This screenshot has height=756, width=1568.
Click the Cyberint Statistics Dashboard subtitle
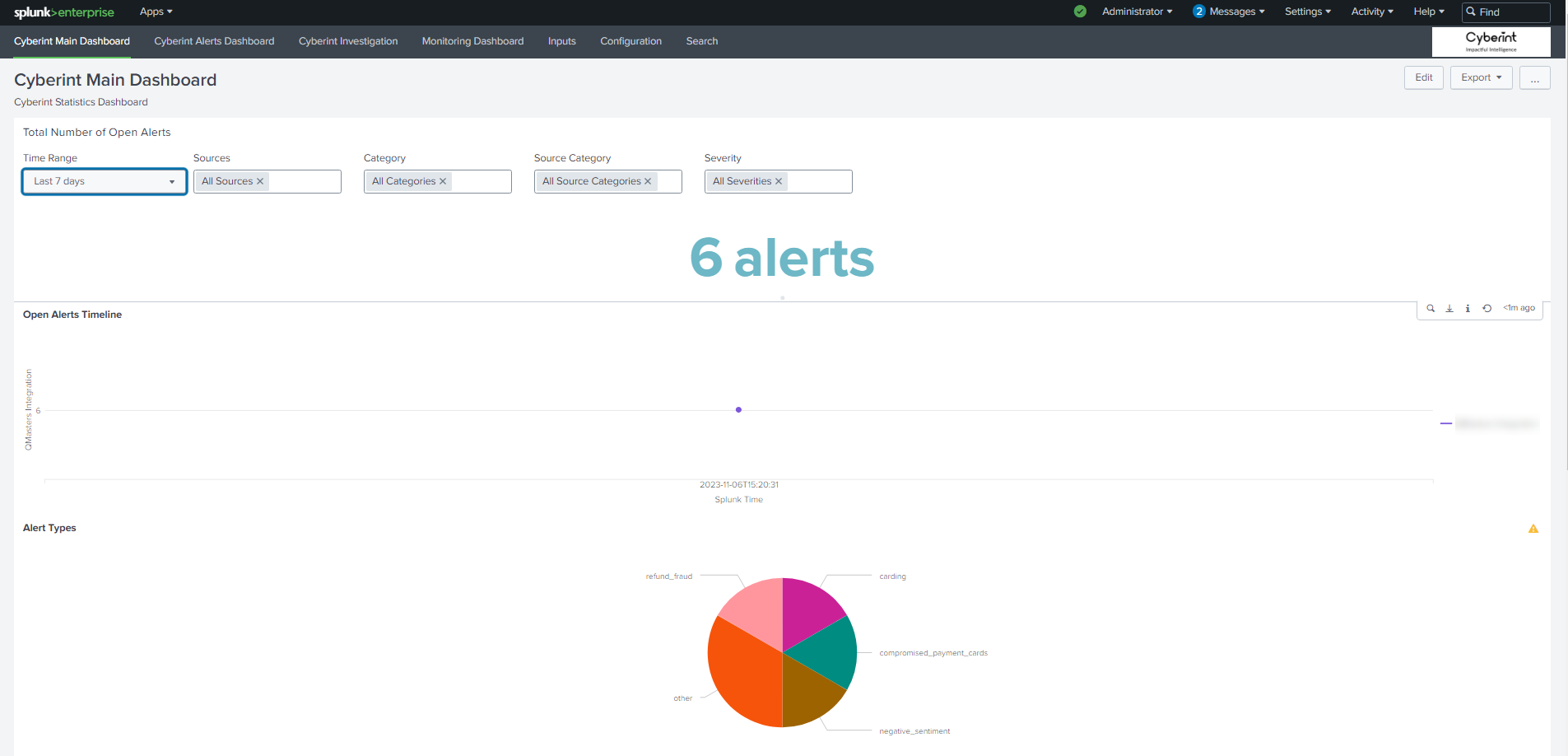pos(81,102)
